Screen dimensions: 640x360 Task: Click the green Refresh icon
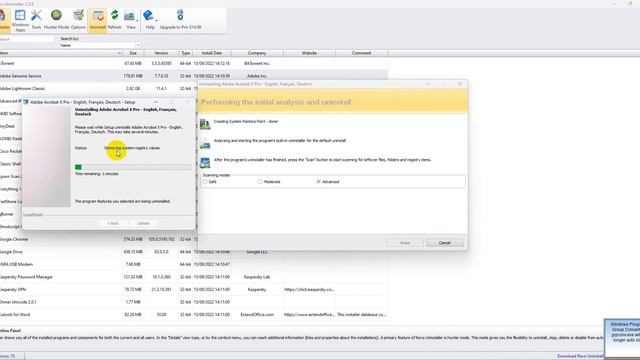(x=115, y=20)
